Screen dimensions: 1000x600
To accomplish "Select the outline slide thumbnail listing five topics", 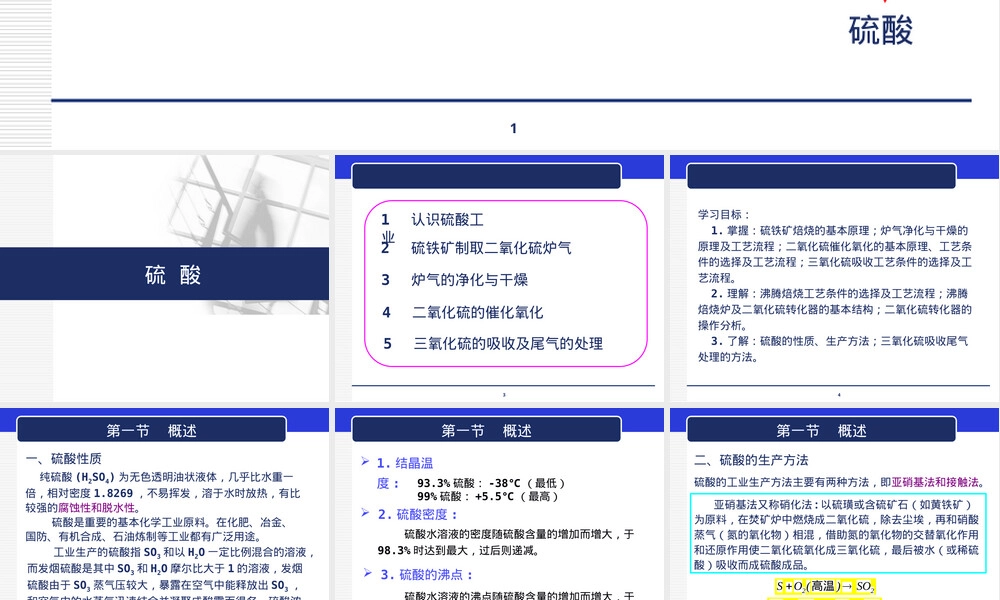I will (499, 278).
